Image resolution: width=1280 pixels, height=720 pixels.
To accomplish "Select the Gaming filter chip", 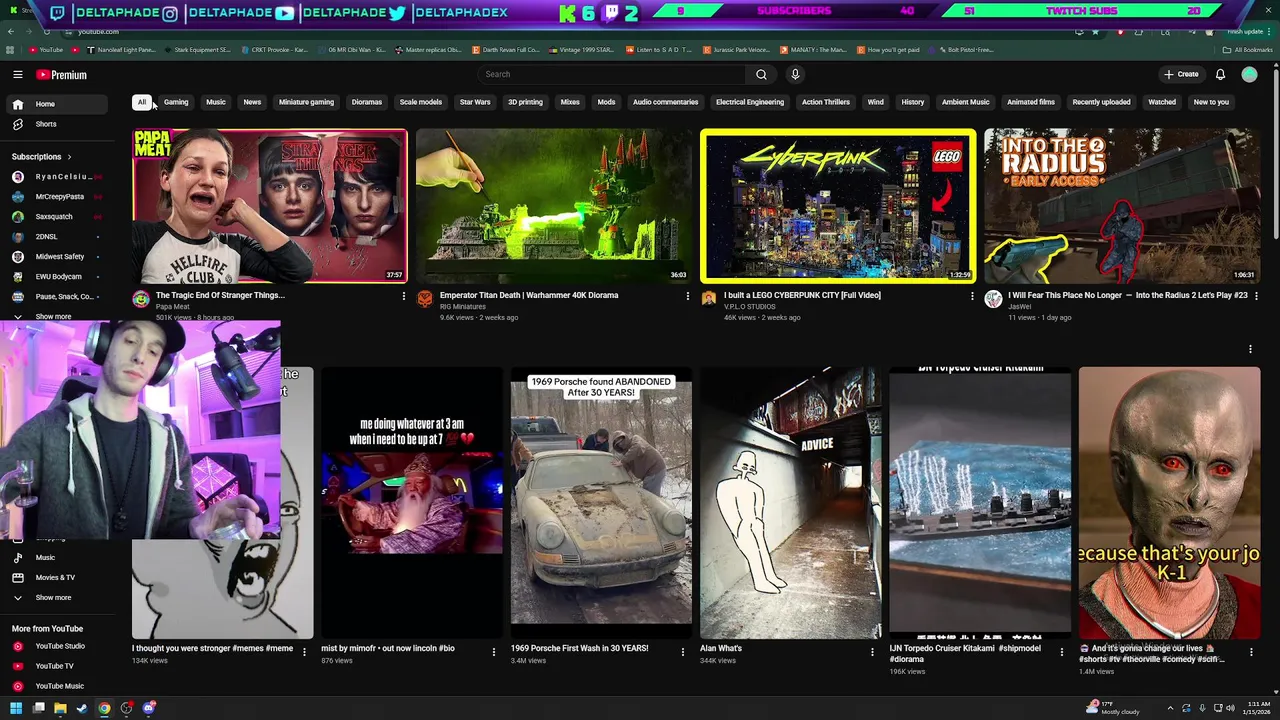I will (x=176, y=102).
